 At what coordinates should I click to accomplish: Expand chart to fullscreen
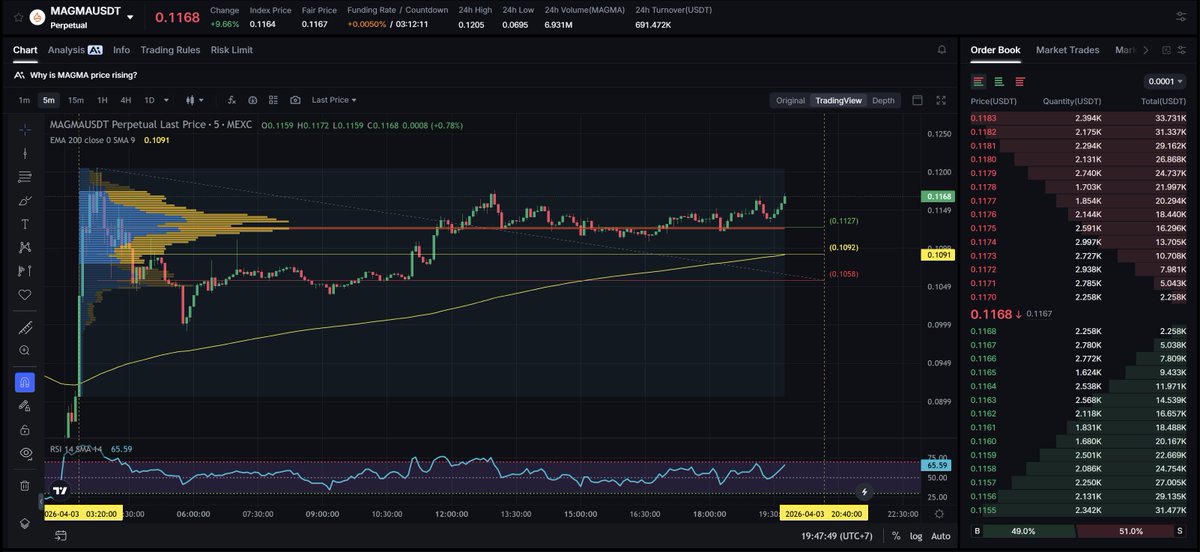tap(941, 100)
